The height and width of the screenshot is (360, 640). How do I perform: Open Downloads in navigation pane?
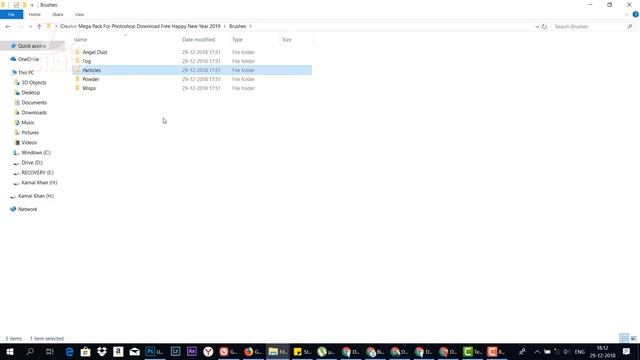point(34,113)
